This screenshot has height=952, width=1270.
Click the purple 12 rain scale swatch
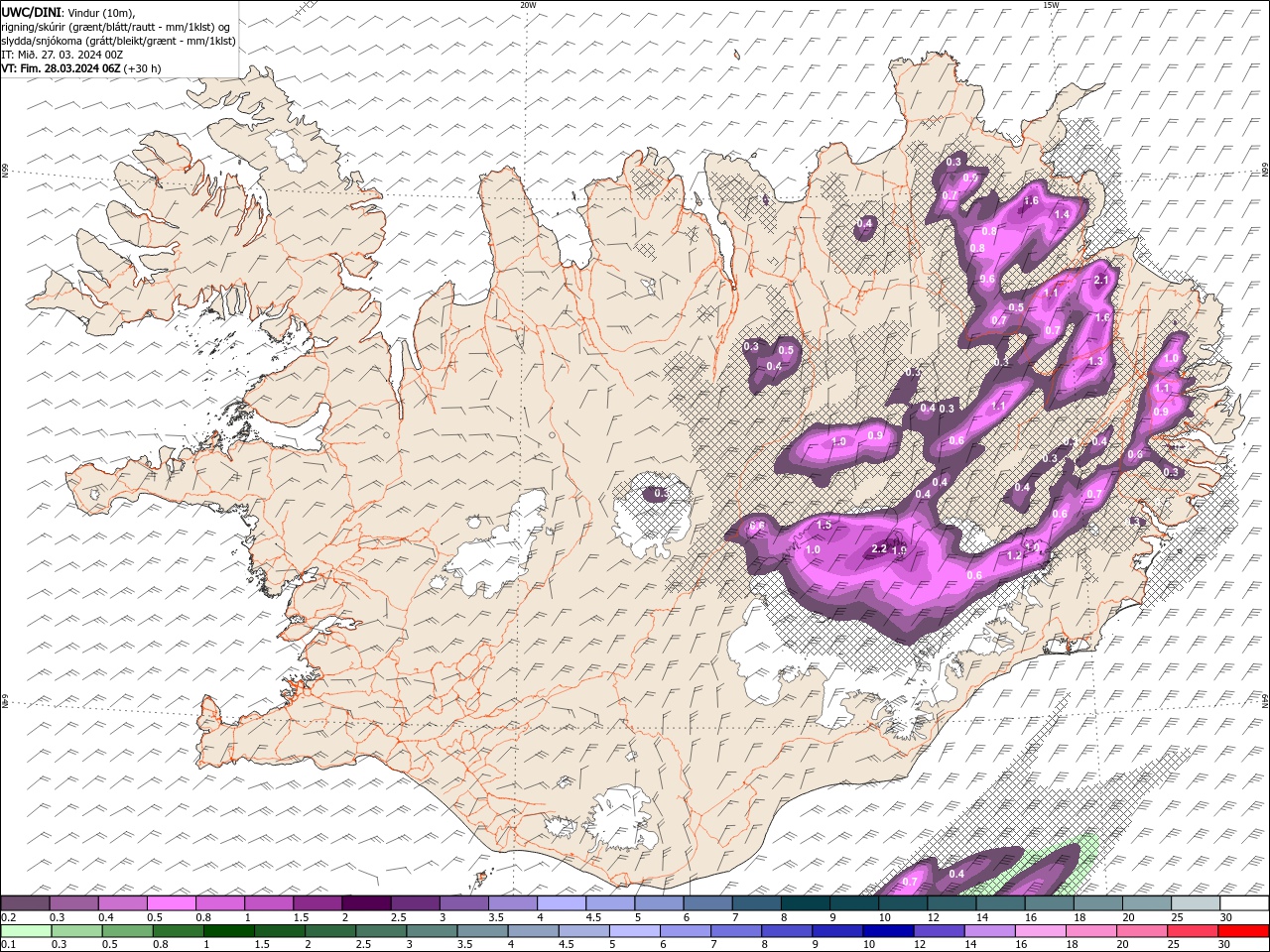point(939,931)
